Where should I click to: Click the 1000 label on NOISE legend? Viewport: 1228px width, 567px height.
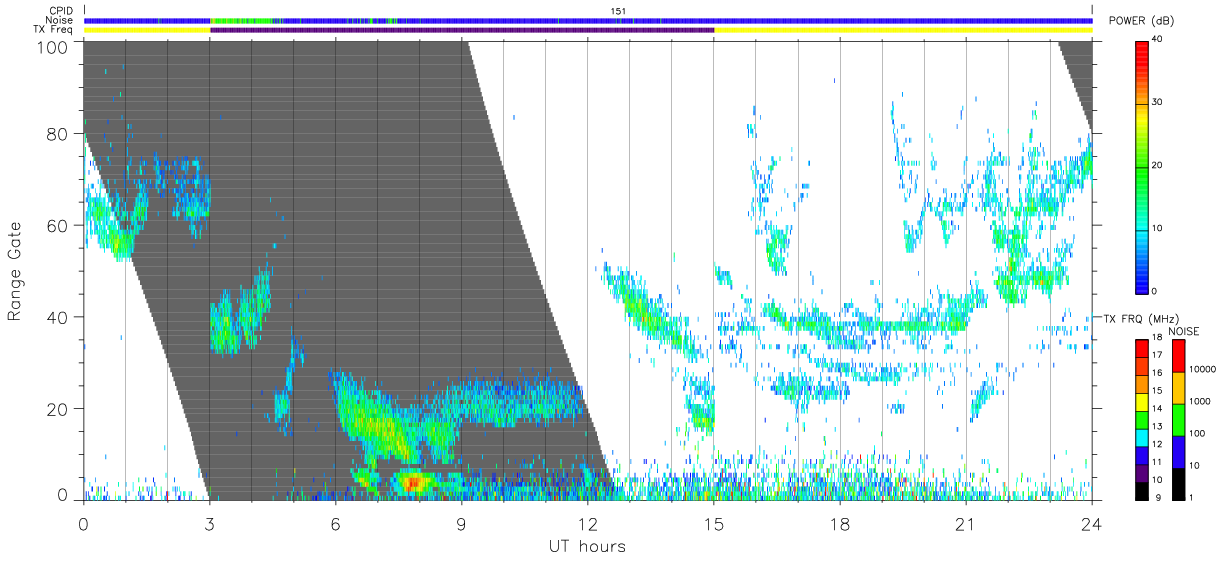(x=1200, y=402)
